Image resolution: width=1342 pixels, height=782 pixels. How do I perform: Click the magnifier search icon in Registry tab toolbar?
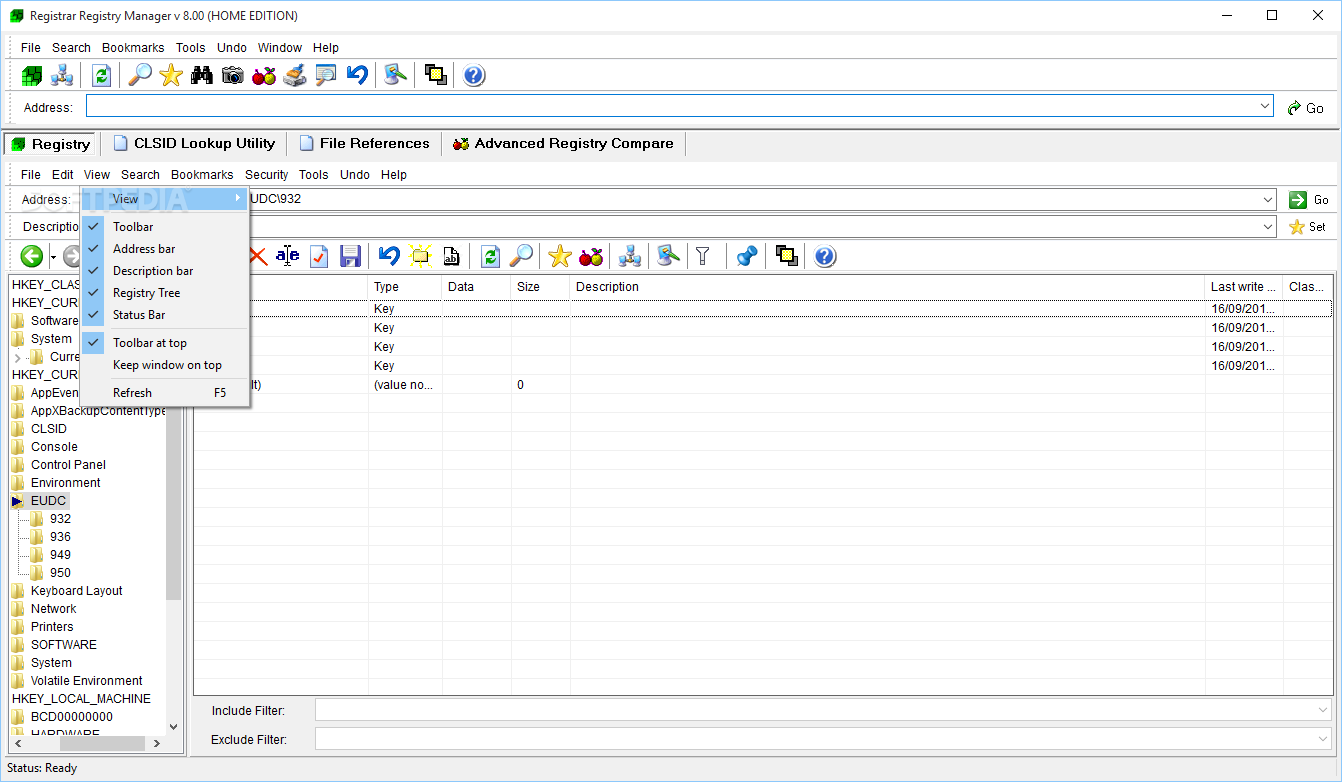click(521, 257)
